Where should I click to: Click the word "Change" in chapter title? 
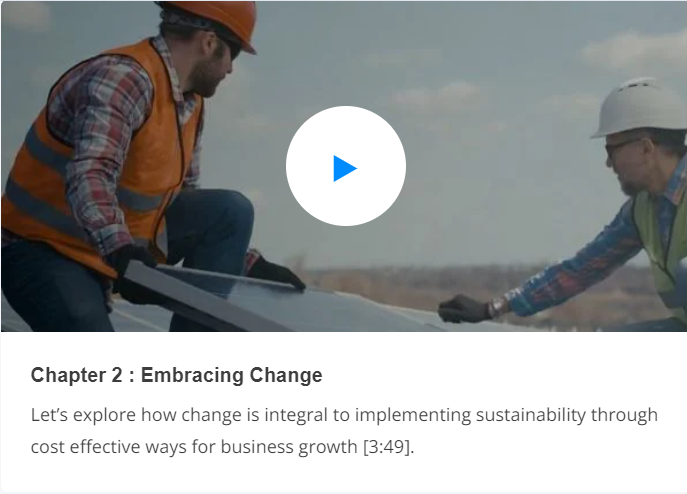[x=286, y=376]
